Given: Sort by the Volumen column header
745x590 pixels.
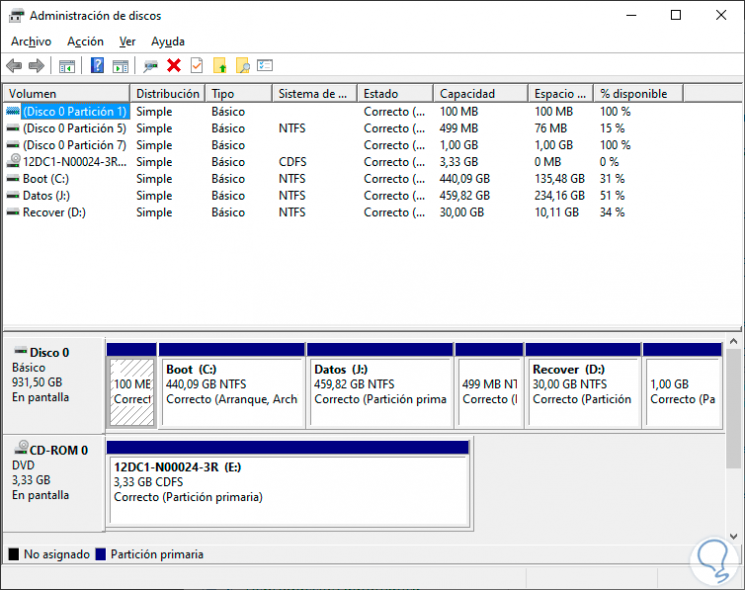Looking at the screenshot, I should pos(67,94).
